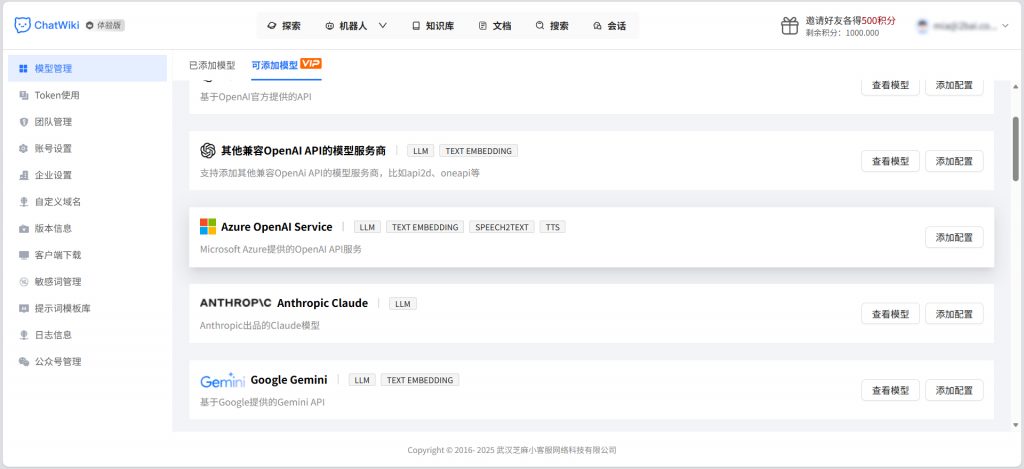1024x469 pixels.
Task: Click the 敏感词管理 sidebar icon
Action: coord(24,282)
